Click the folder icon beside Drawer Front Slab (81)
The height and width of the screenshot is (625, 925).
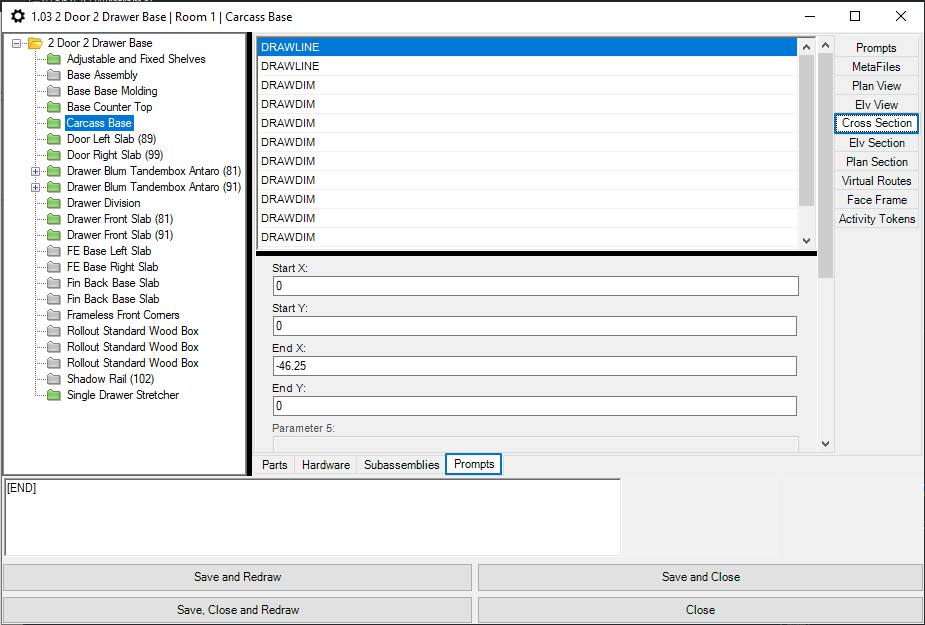(x=54, y=219)
